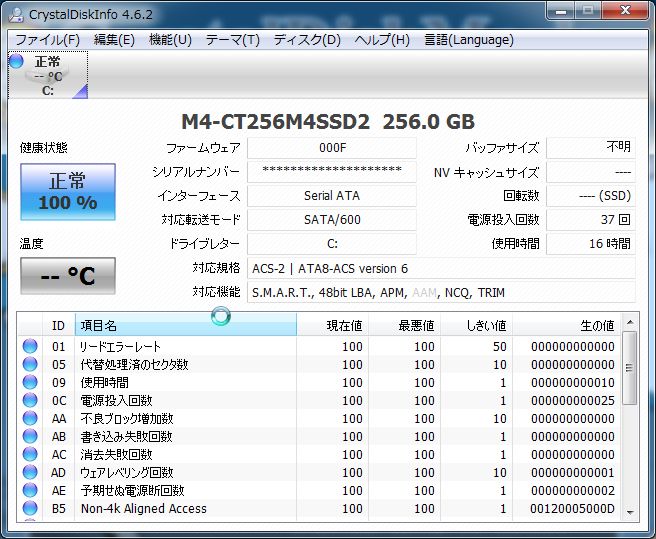Open the 言語(Language) menu

point(469,40)
